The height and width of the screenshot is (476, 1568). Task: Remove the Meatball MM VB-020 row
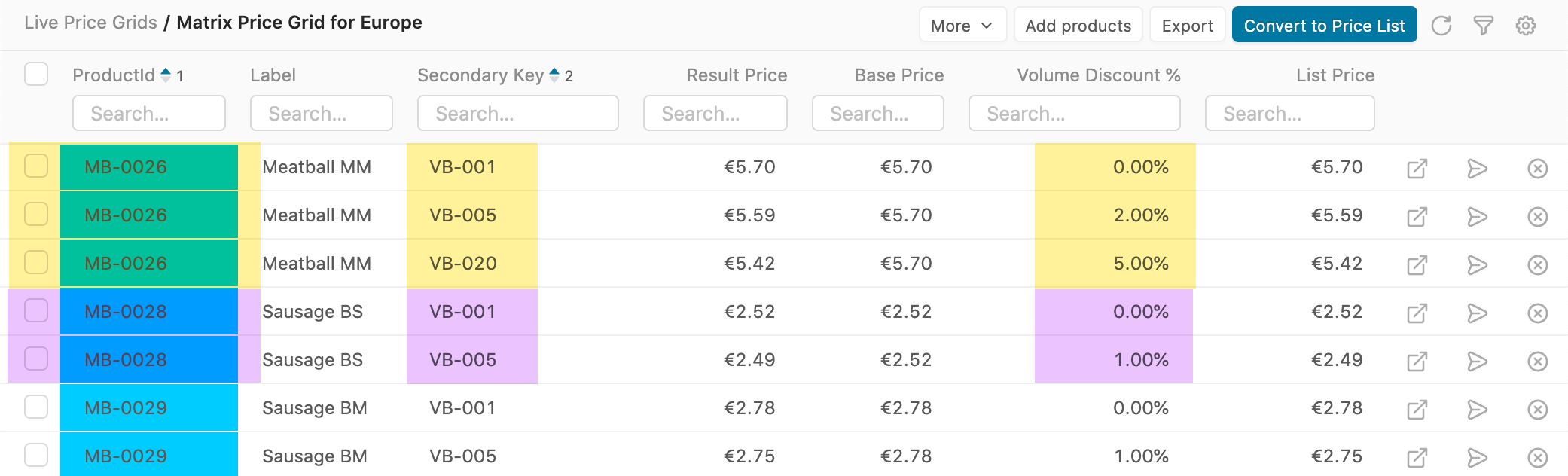coord(1537,264)
